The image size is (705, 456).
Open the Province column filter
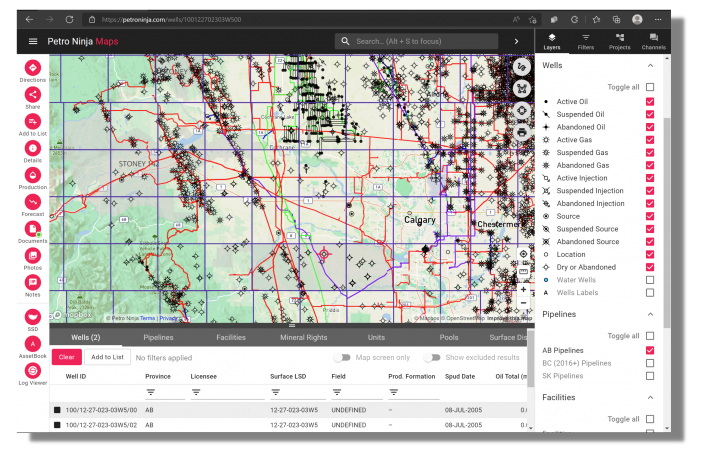[x=152, y=392]
